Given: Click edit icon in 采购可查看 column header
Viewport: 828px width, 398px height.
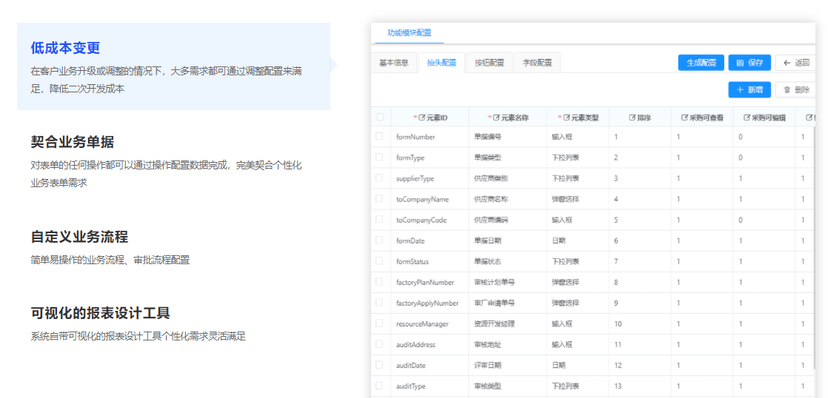Looking at the screenshot, I should (684, 118).
